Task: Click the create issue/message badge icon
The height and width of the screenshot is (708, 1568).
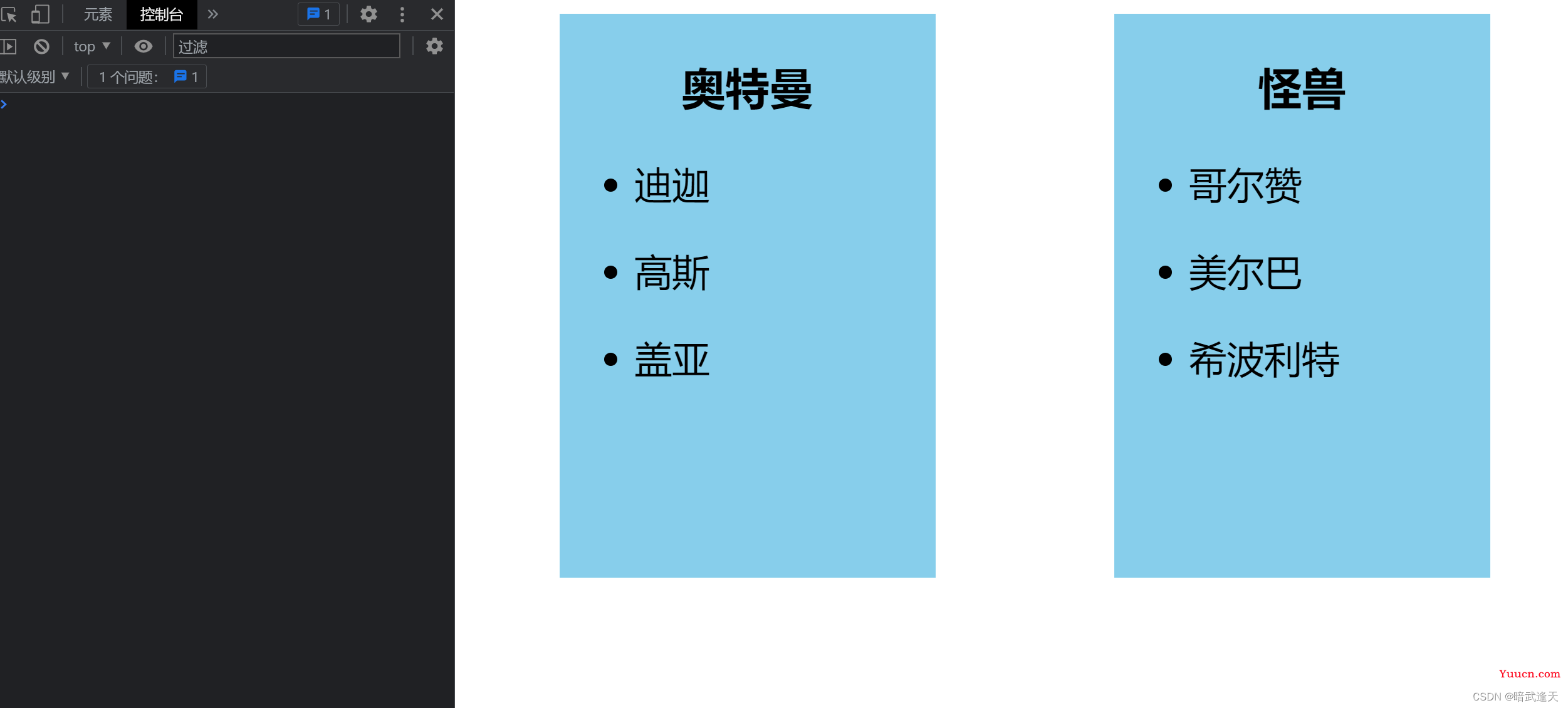Action: point(319,14)
